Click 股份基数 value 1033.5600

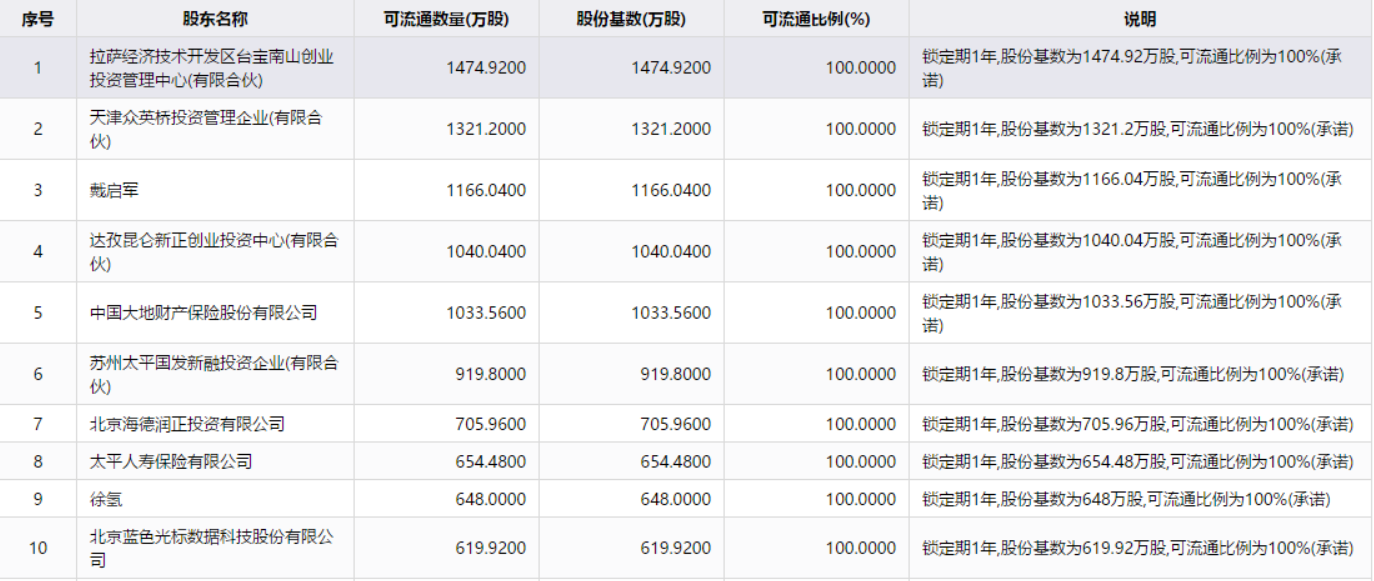point(671,313)
